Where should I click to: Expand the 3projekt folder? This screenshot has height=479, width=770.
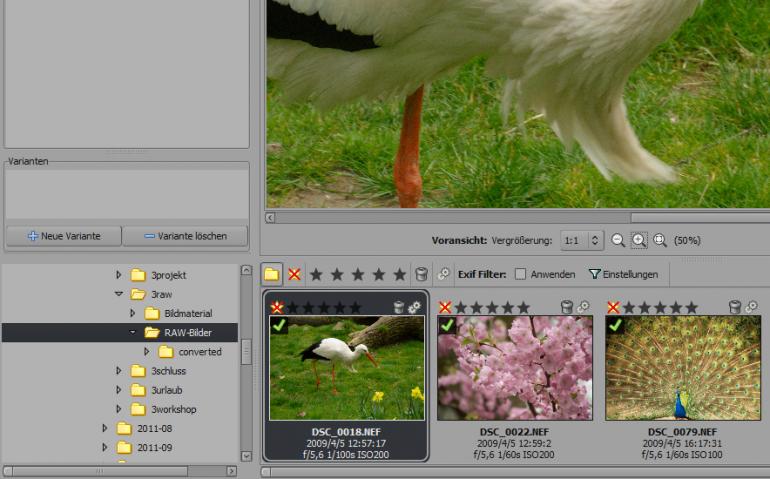[118, 275]
